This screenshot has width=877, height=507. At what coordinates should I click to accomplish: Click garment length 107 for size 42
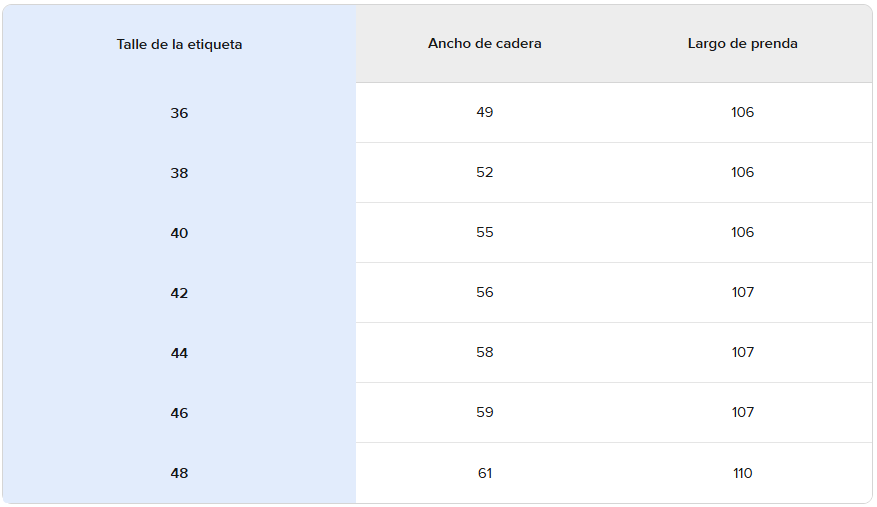742,292
